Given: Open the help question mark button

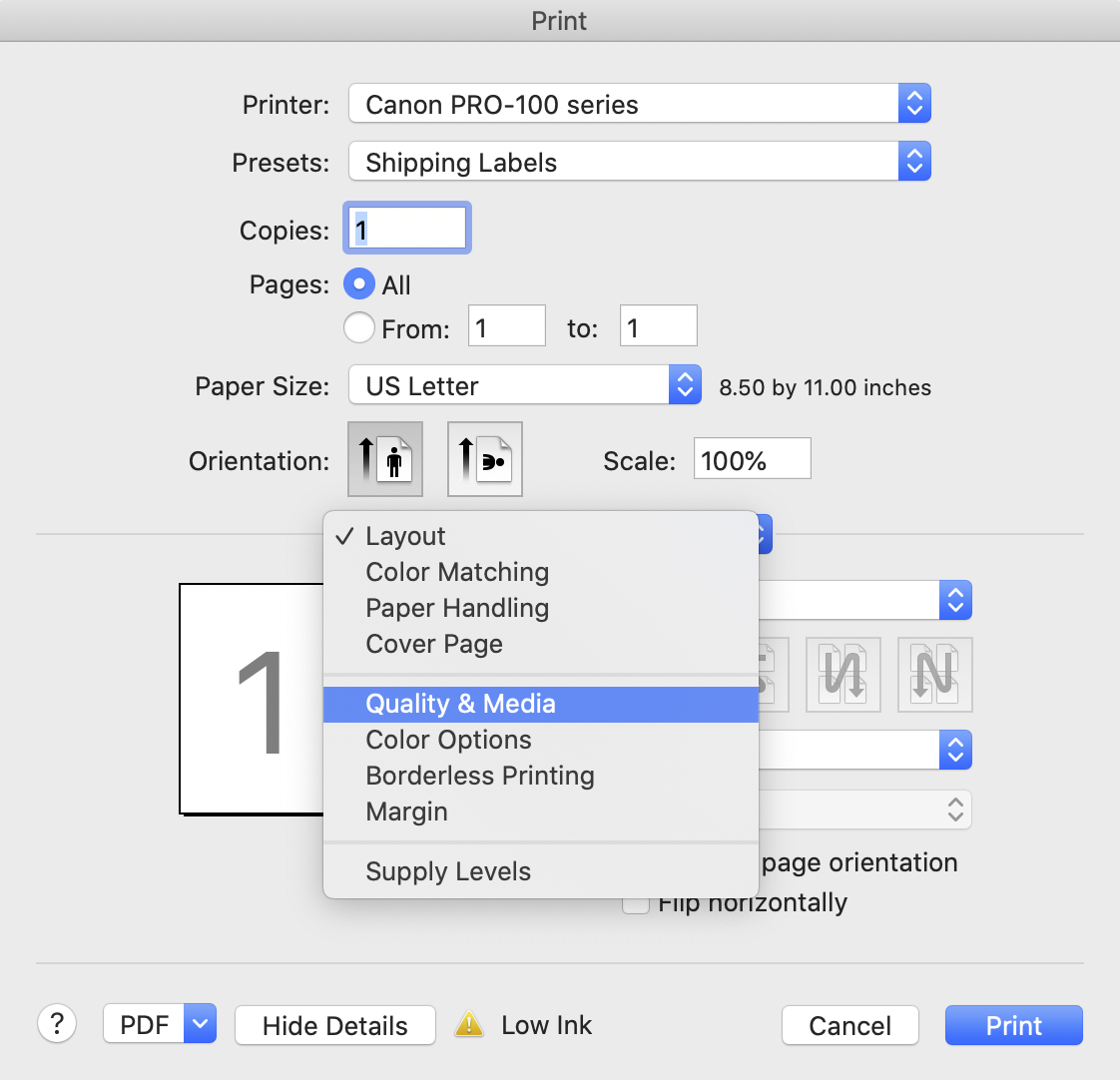Looking at the screenshot, I should click(57, 1024).
